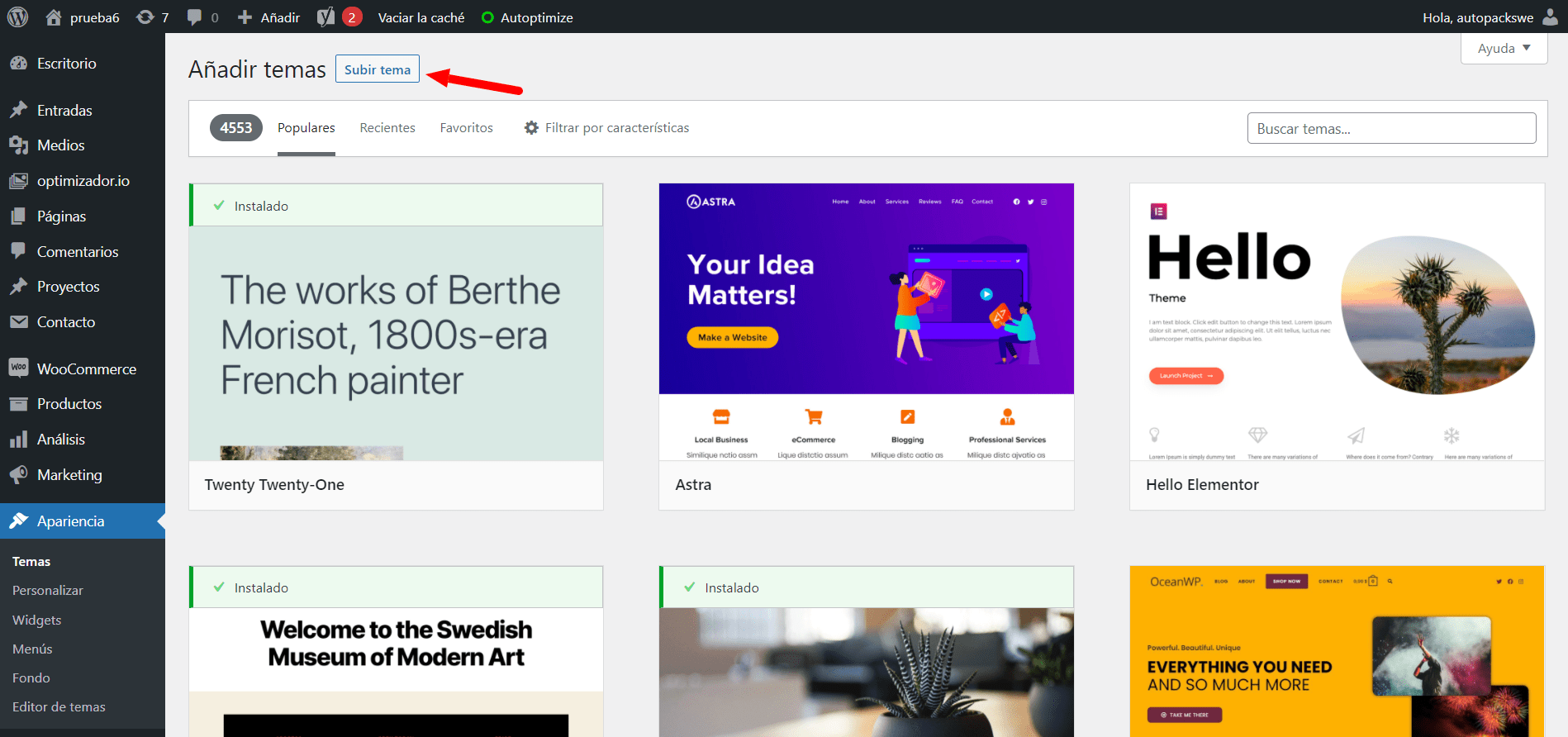
Task: Click the home icon beside prueba6
Action: pos(54,17)
